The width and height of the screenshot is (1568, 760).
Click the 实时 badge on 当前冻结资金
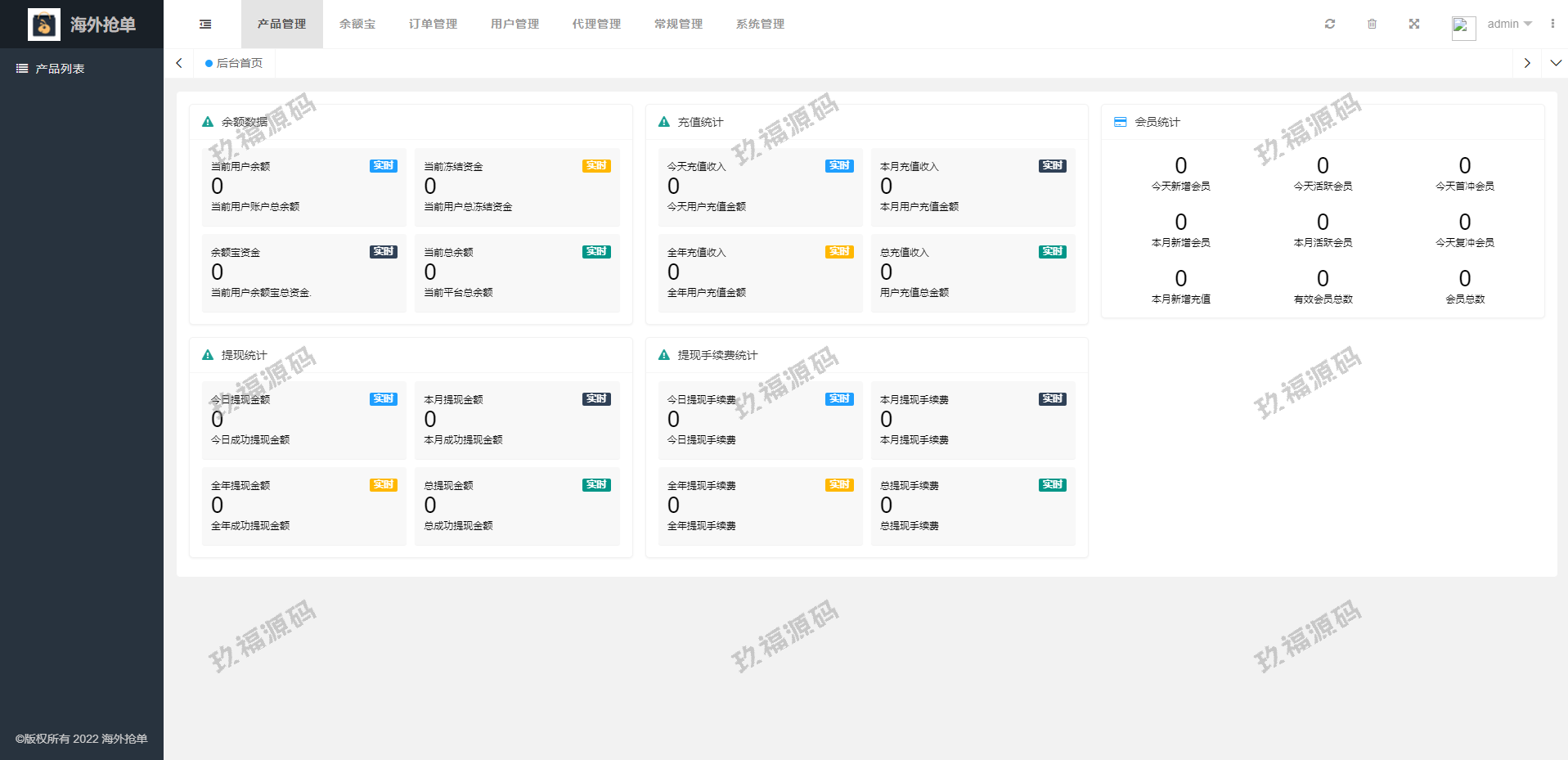[596, 166]
